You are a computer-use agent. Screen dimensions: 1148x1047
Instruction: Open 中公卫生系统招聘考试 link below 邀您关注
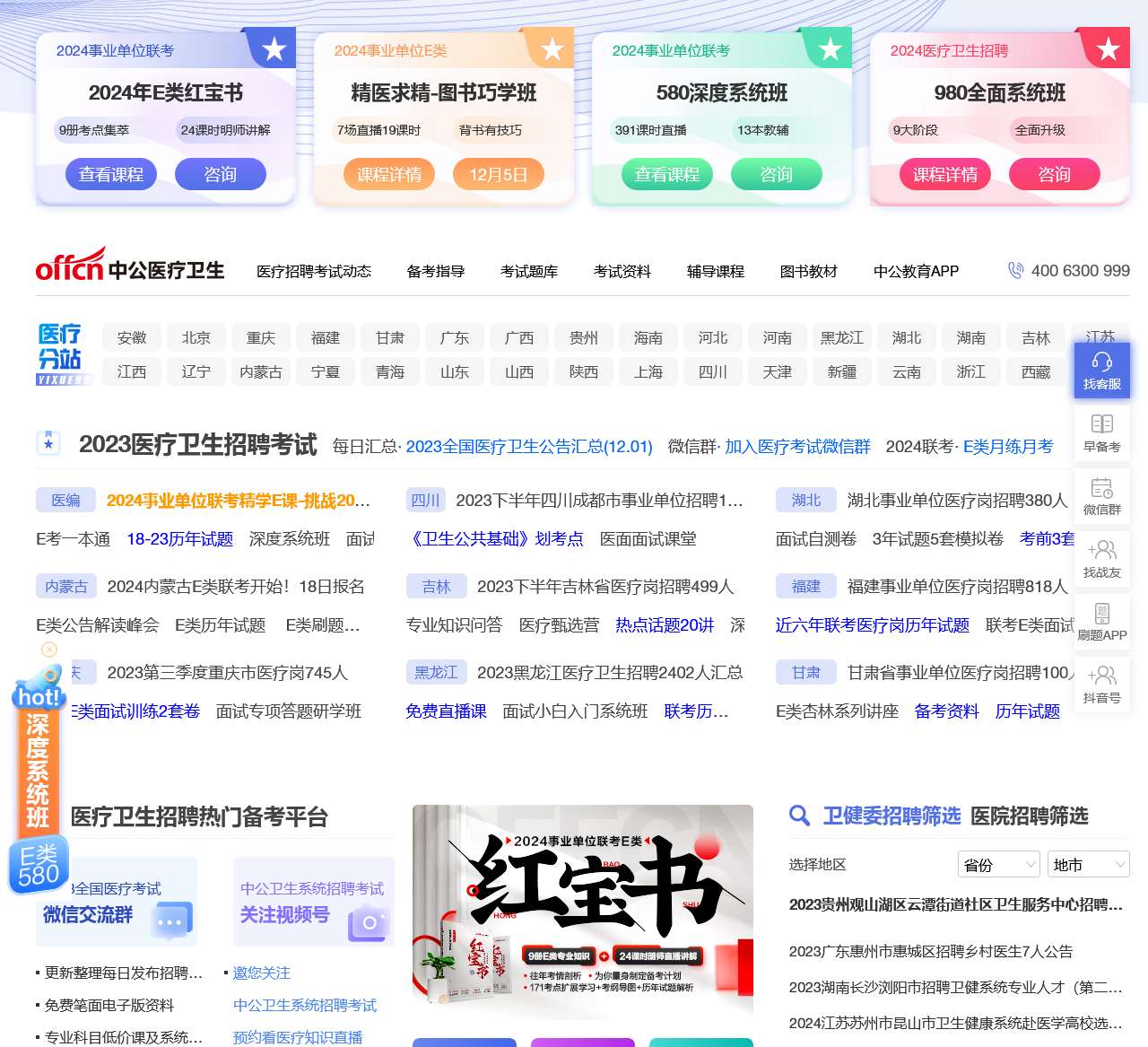305,1005
